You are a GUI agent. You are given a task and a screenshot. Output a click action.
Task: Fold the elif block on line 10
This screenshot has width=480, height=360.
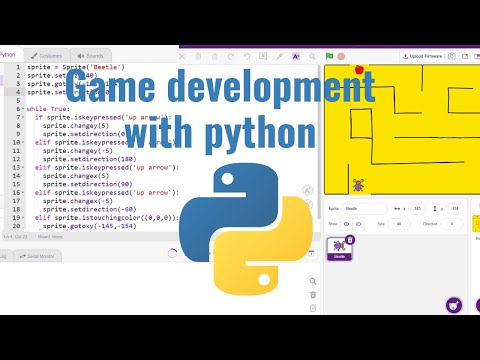pos(23,142)
